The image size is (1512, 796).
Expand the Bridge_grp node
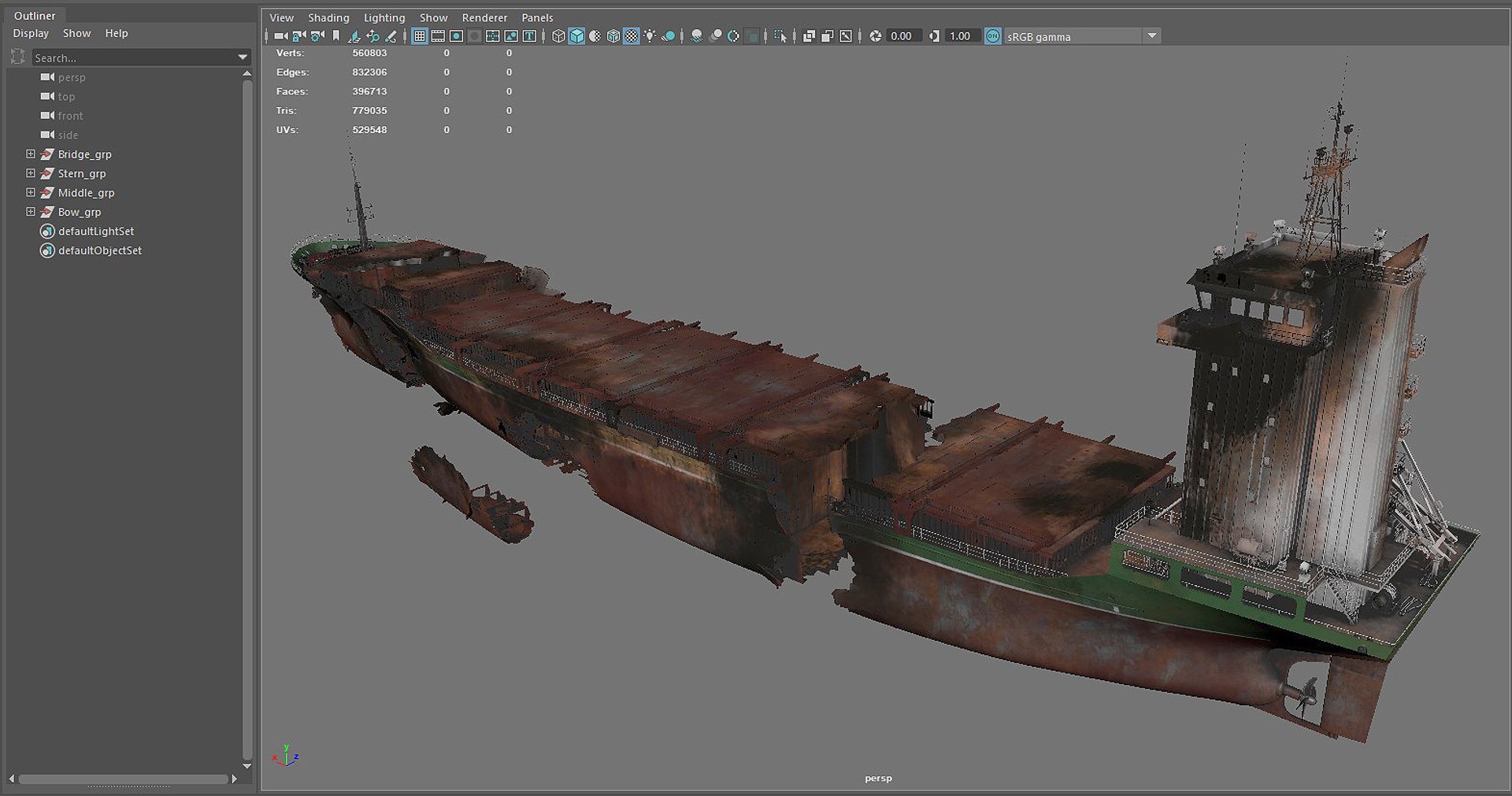[31, 154]
